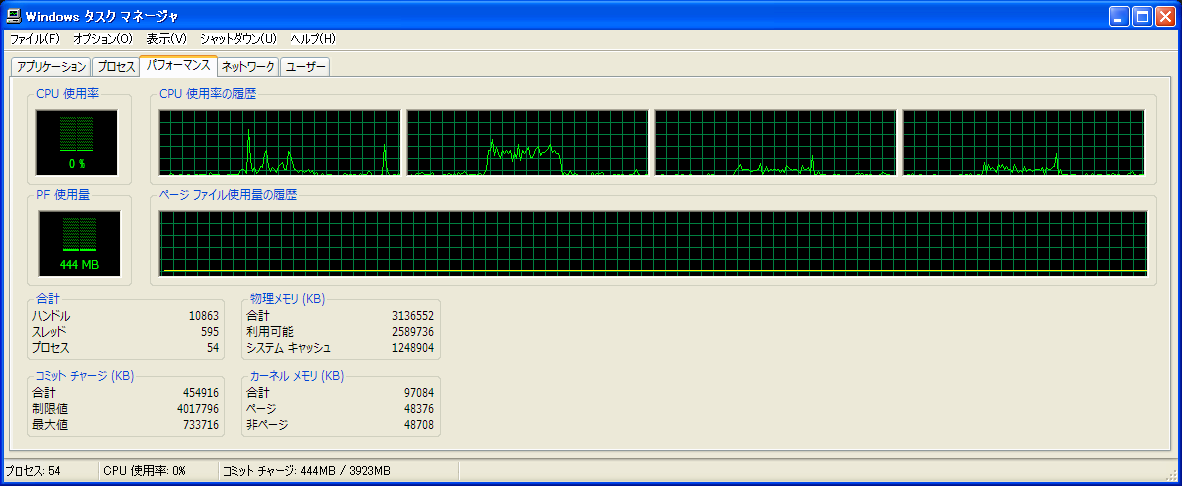This screenshot has height=486, width=1182.
Task: Click status bar CPU 使用率: 0% entry
Action: tap(145, 471)
